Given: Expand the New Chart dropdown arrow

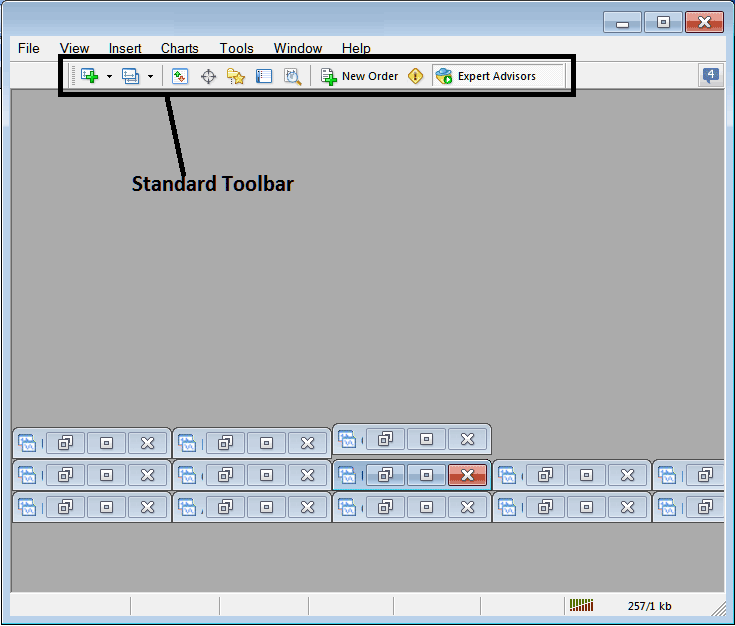Looking at the screenshot, I should coord(109,76).
